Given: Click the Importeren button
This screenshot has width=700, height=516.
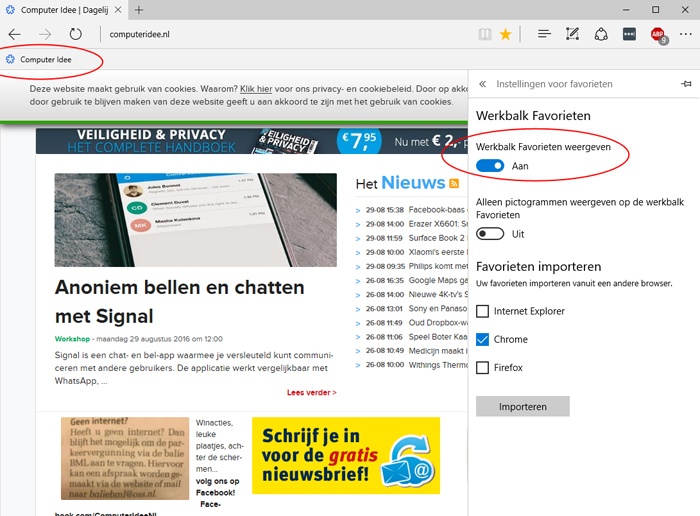Looking at the screenshot, I should point(523,407).
